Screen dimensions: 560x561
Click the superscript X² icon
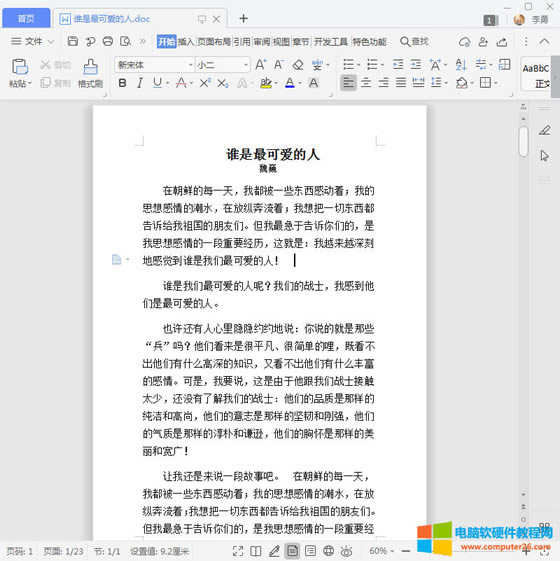click(x=205, y=83)
